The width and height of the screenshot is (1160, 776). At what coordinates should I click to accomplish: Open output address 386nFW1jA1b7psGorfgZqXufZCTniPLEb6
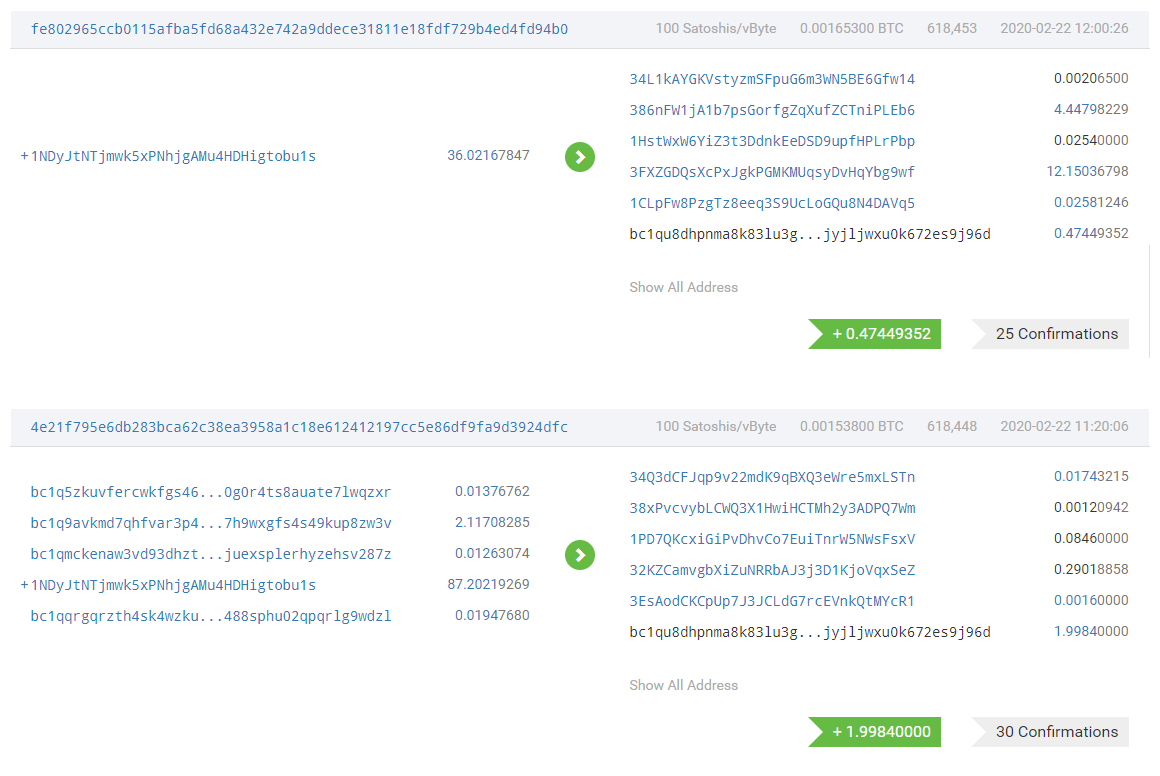[772, 110]
